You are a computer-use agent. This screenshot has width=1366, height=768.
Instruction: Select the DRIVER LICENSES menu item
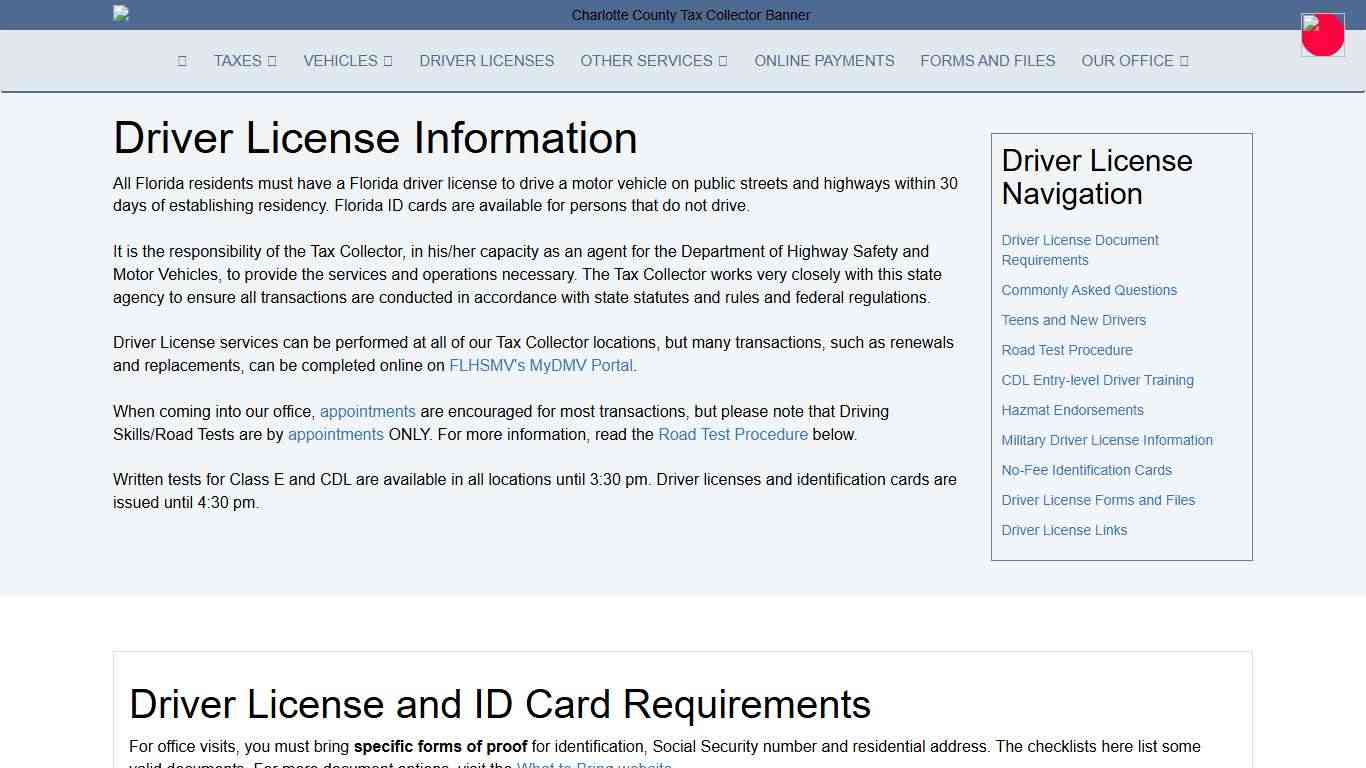[x=486, y=61]
